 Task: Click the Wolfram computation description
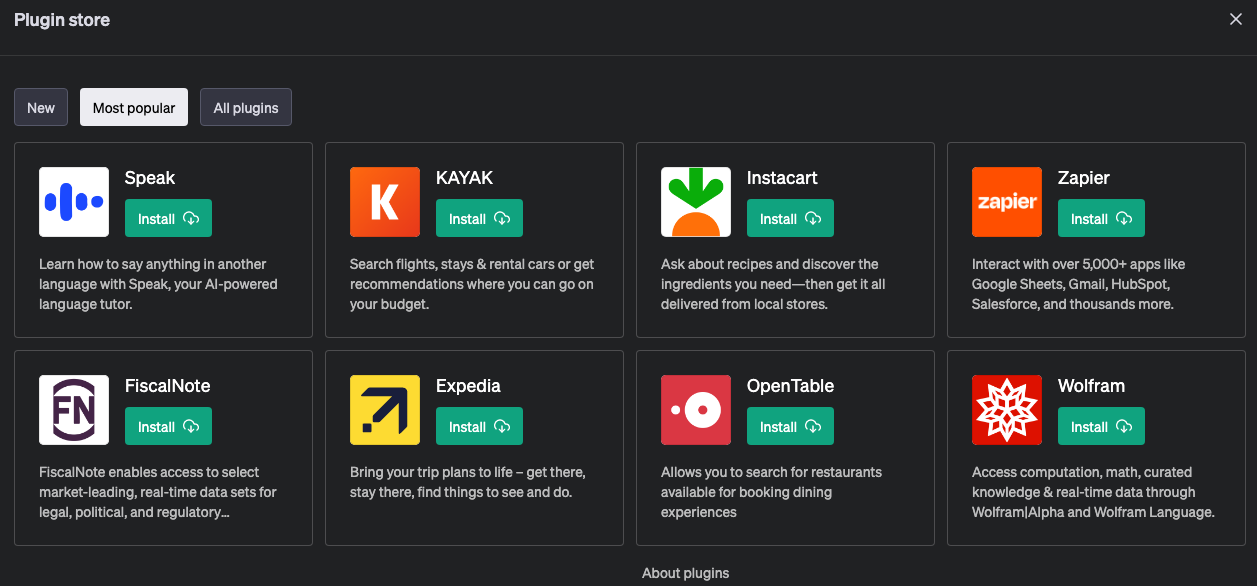(1093, 492)
